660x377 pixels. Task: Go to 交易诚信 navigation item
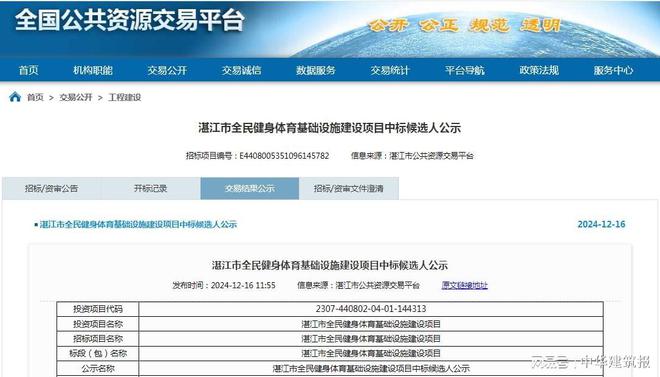point(242,70)
